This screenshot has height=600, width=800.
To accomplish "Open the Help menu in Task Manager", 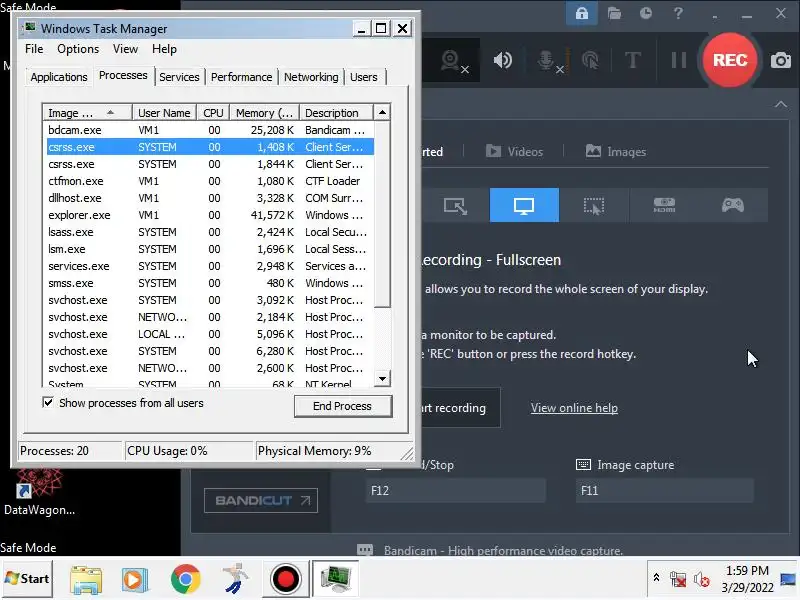I will coord(164,49).
